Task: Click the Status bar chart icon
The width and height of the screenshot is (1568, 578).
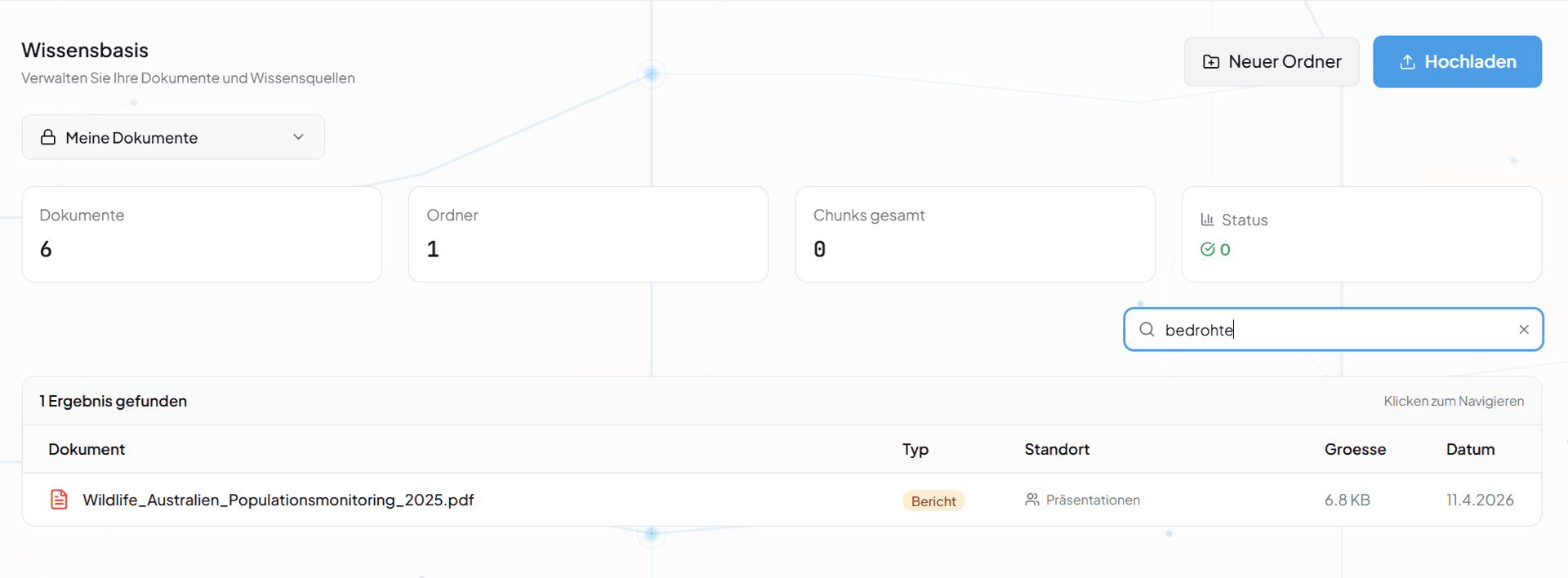Action: pyautogui.click(x=1207, y=220)
